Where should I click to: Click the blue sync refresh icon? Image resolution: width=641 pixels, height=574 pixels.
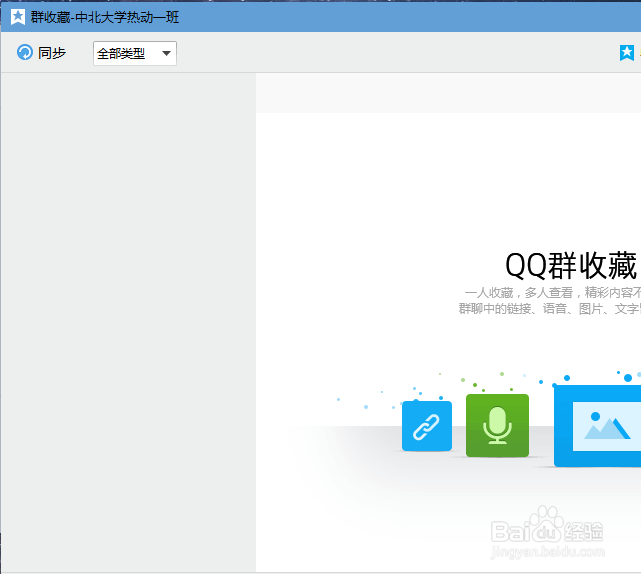tap(25, 53)
